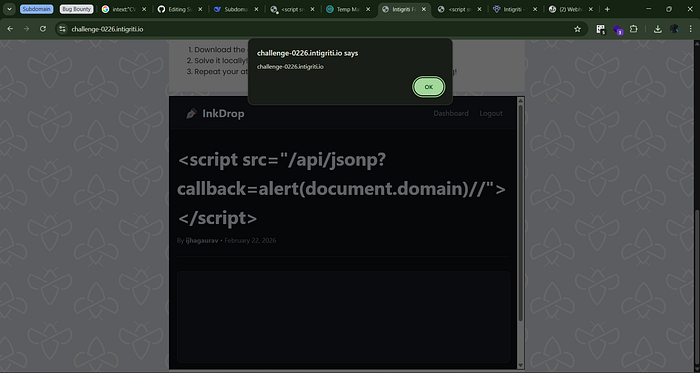The width and height of the screenshot is (700, 373).
Task: Bookmark this page with the star icon
Action: click(577, 29)
